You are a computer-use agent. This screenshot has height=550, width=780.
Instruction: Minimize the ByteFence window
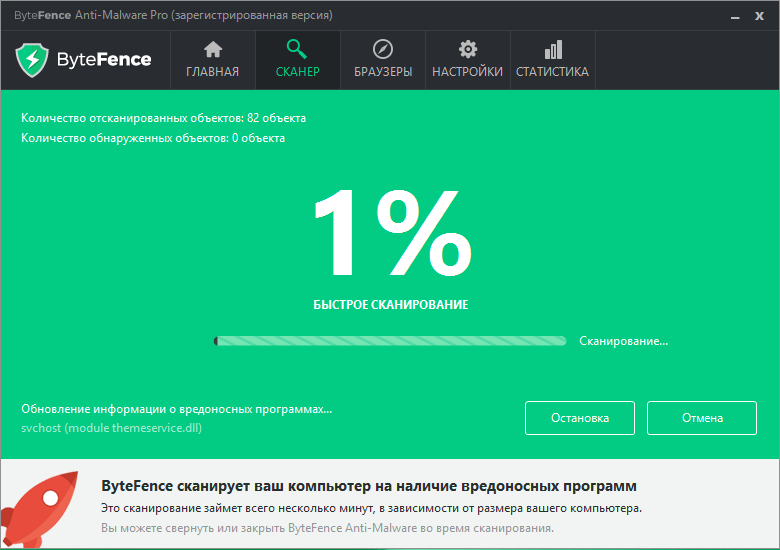tap(735, 16)
